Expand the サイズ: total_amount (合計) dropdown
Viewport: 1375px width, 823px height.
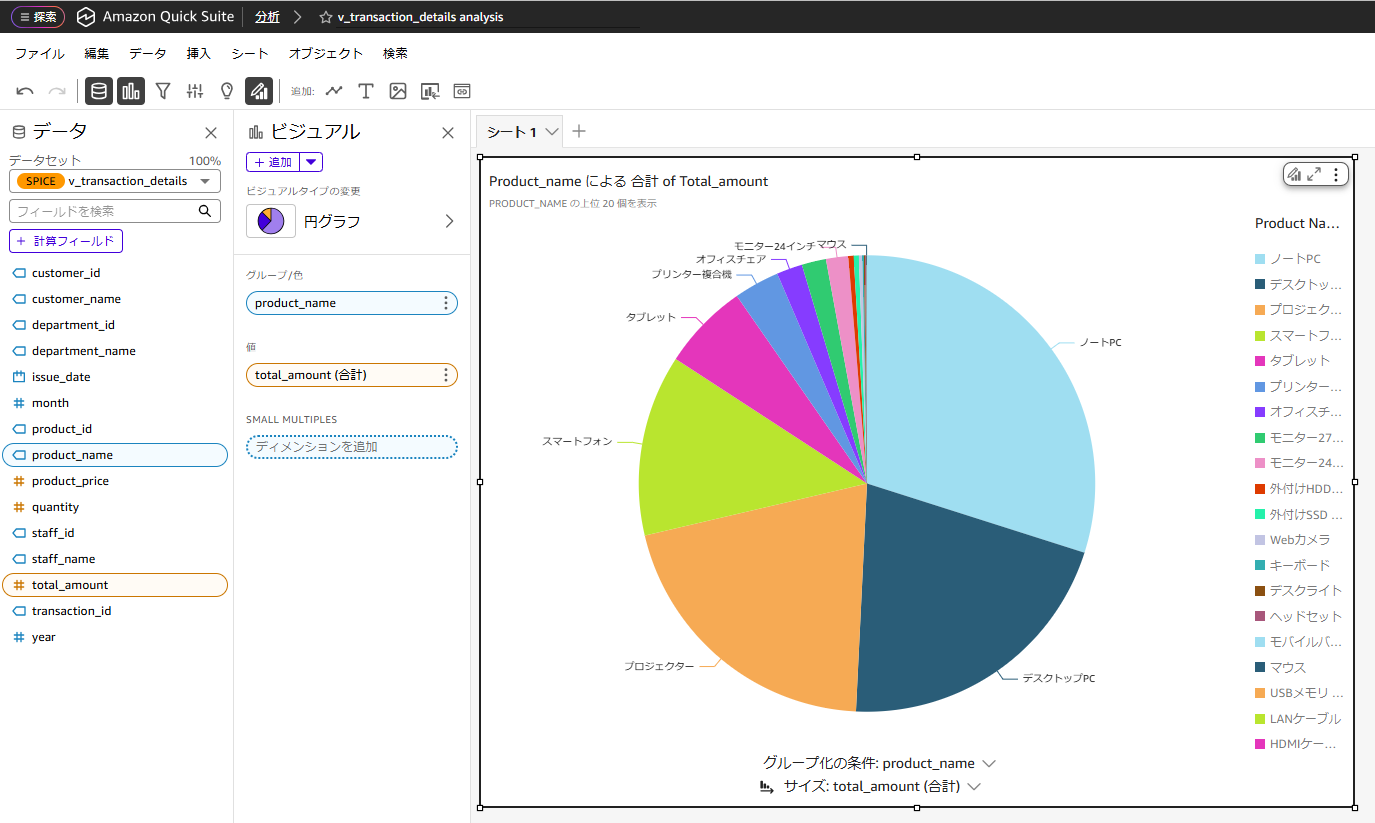[x=974, y=787]
